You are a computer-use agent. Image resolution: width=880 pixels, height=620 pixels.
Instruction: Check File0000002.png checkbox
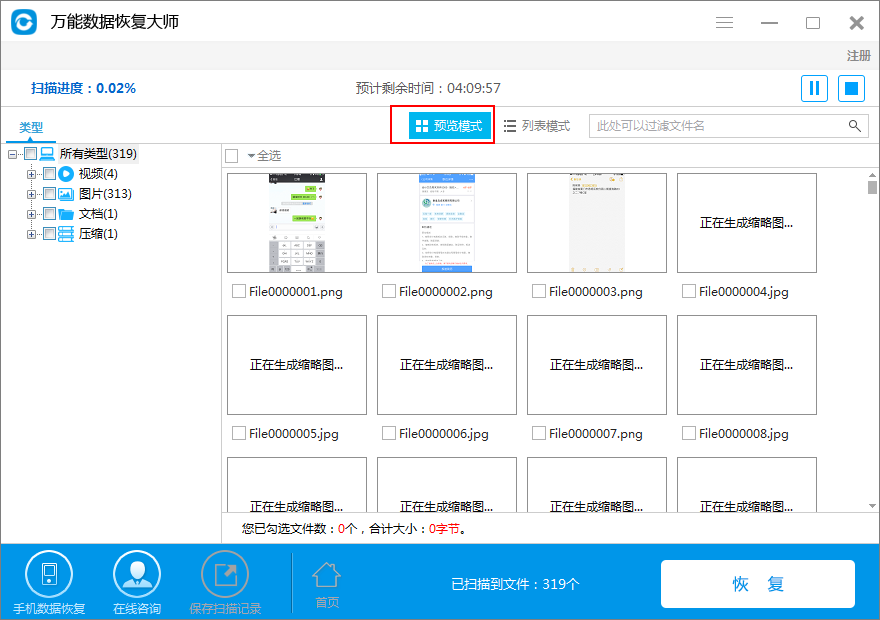pos(388,291)
